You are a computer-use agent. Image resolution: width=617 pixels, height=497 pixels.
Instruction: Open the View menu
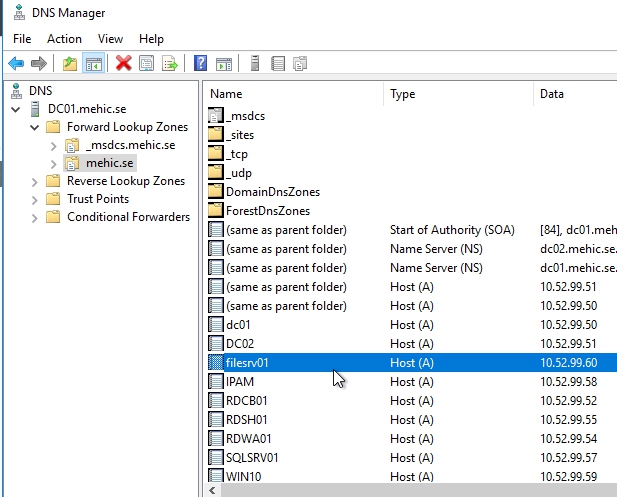click(110, 39)
